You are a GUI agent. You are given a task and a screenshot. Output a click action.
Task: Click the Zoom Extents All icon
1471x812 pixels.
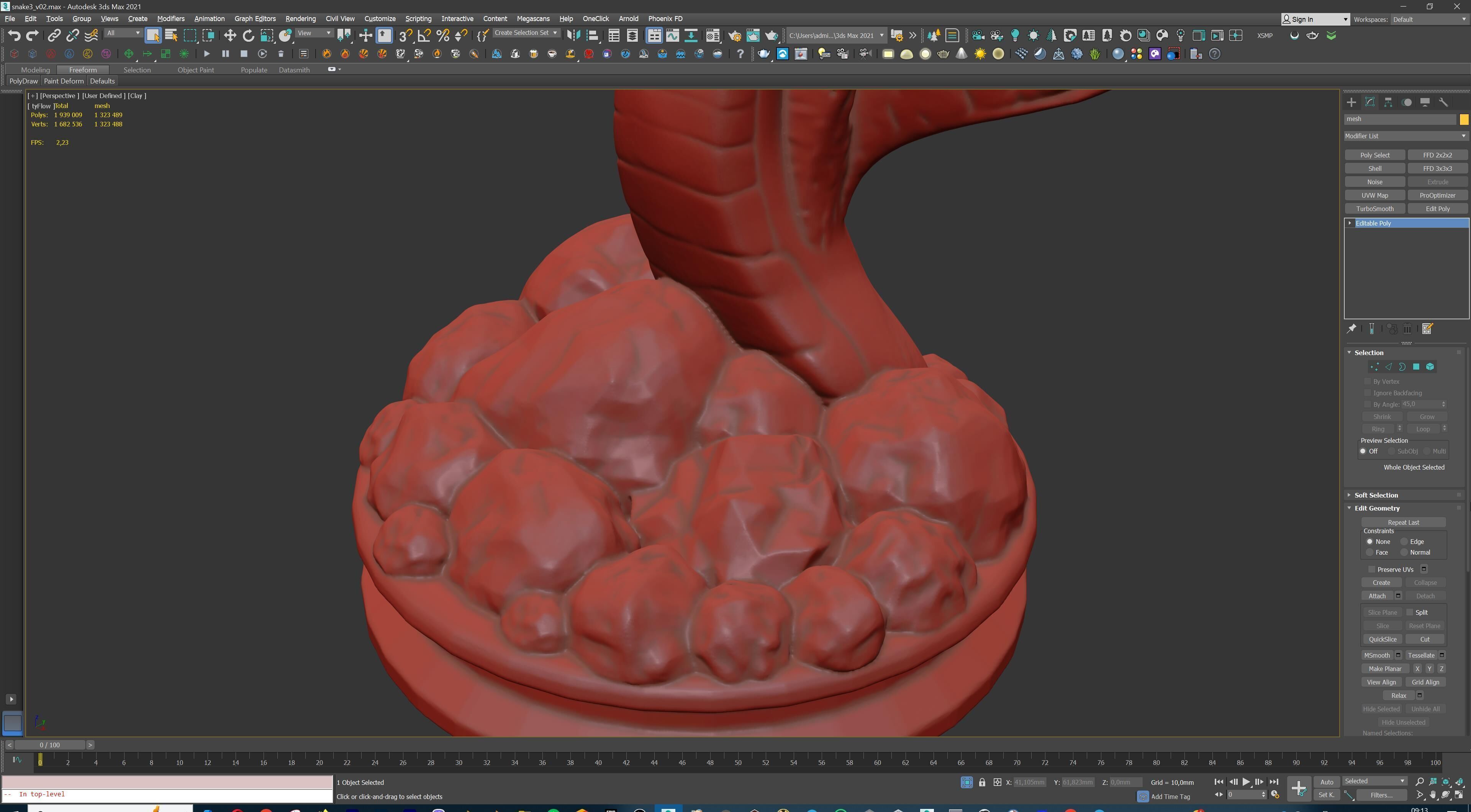pyautogui.click(x=1459, y=782)
